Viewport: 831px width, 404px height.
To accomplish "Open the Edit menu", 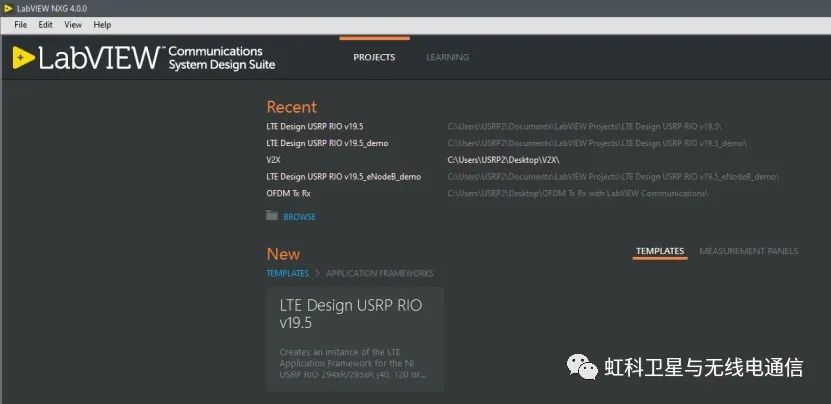I will tap(46, 25).
